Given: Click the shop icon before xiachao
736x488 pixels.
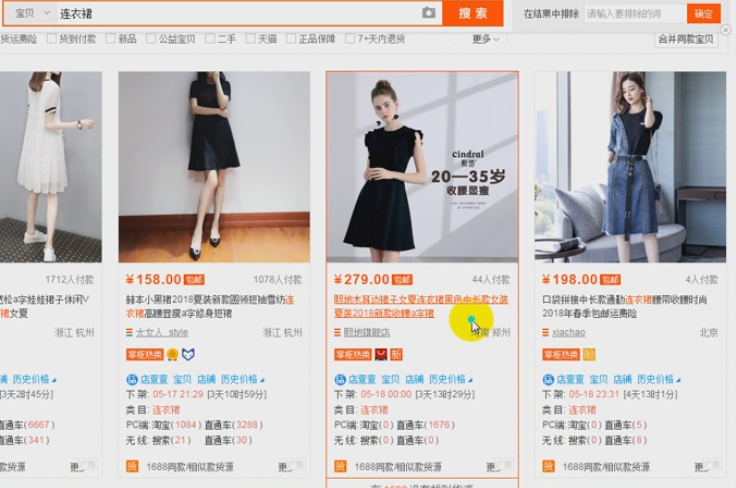Looking at the screenshot, I should (x=545, y=332).
